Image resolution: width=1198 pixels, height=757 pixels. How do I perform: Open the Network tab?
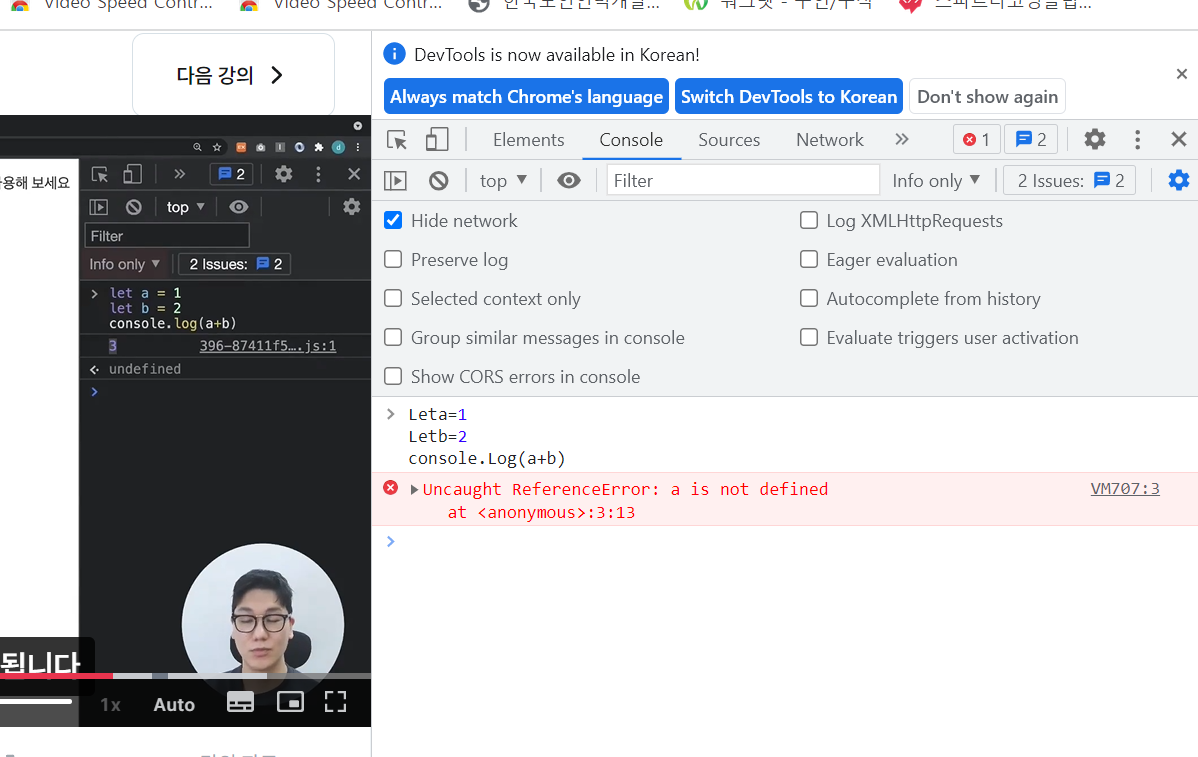(x=830, y=140)
